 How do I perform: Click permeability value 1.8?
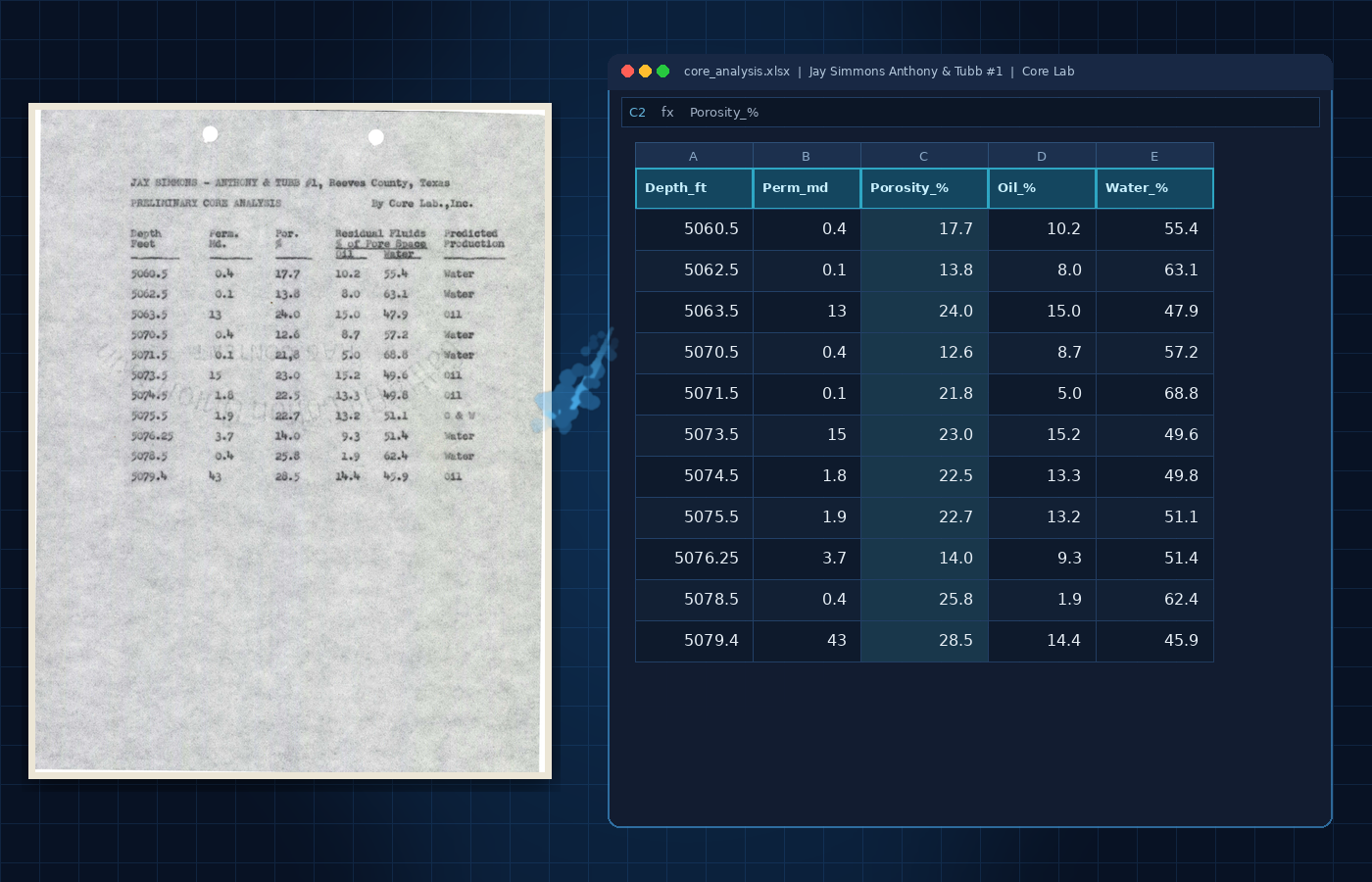807,476
